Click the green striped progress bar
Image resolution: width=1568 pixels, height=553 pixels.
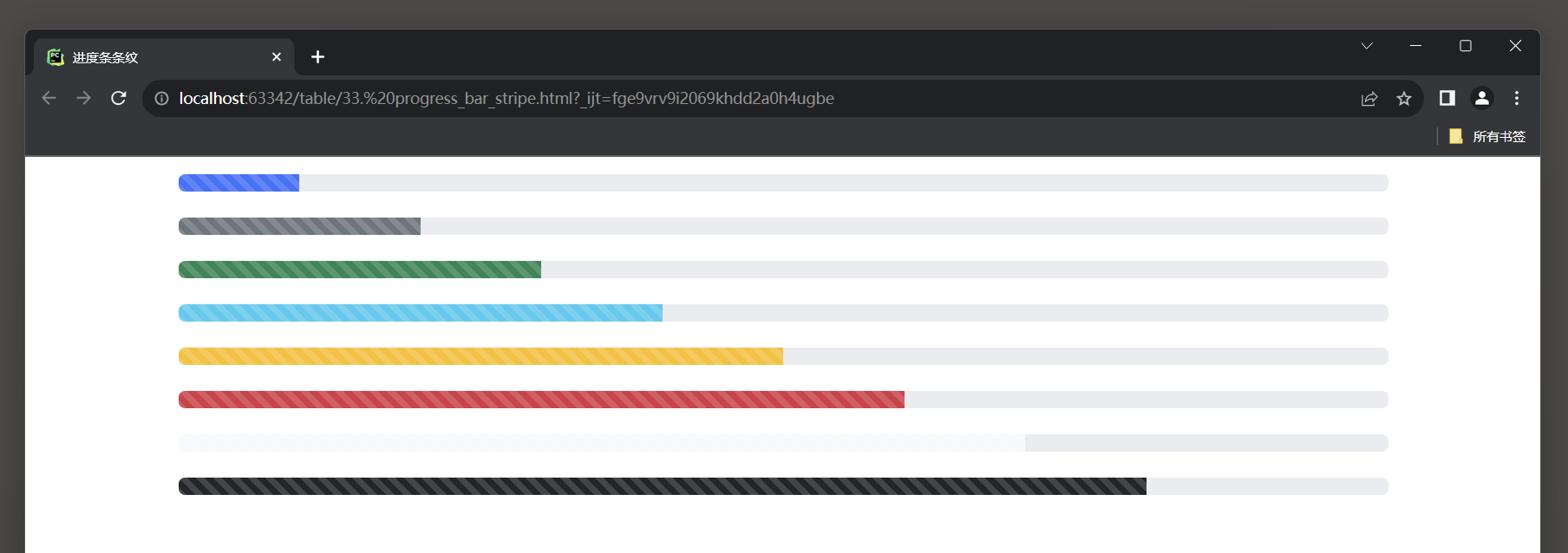tap(360, 270)
